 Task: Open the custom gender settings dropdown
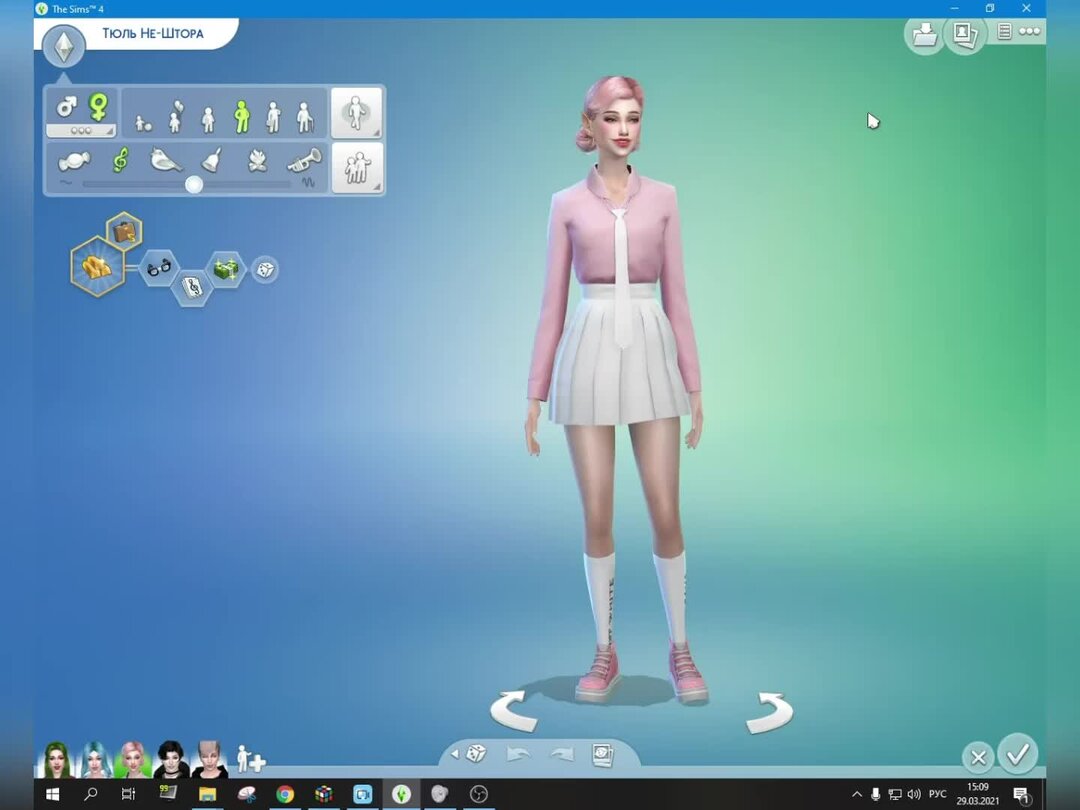pos(81,130)
